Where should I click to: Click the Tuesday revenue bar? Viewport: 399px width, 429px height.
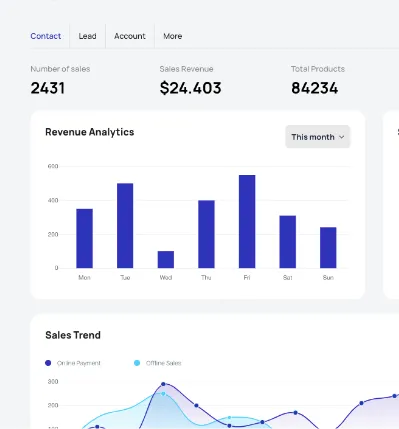[x=125, y=225]
